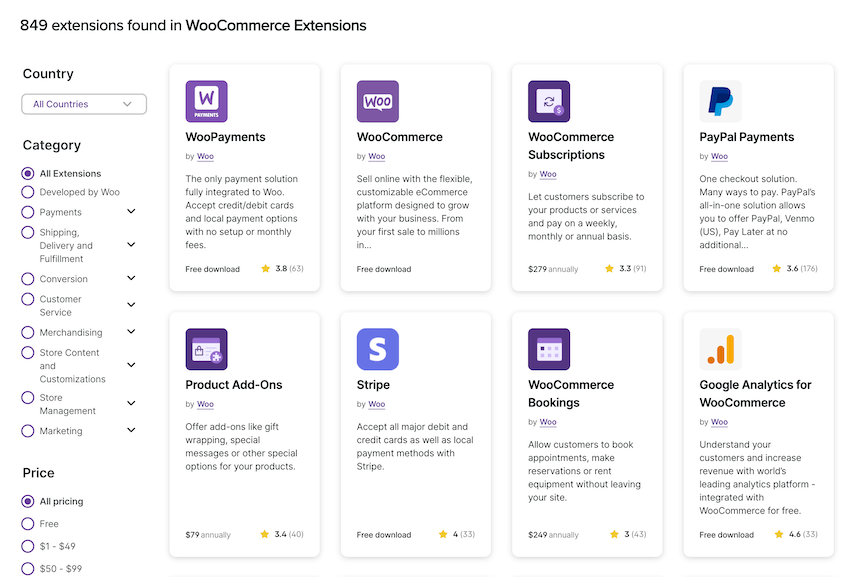Screen dimensions: 845x577
Task: Expand the Merchandising category chevron
Action: coord(131,331)
